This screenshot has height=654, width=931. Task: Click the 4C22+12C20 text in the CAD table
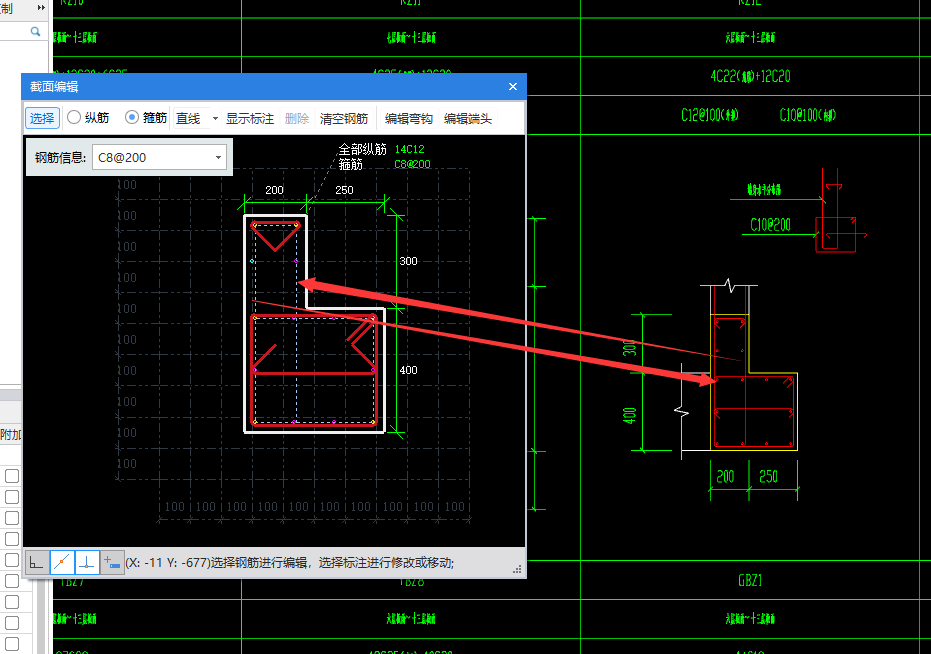coord(750,76)
